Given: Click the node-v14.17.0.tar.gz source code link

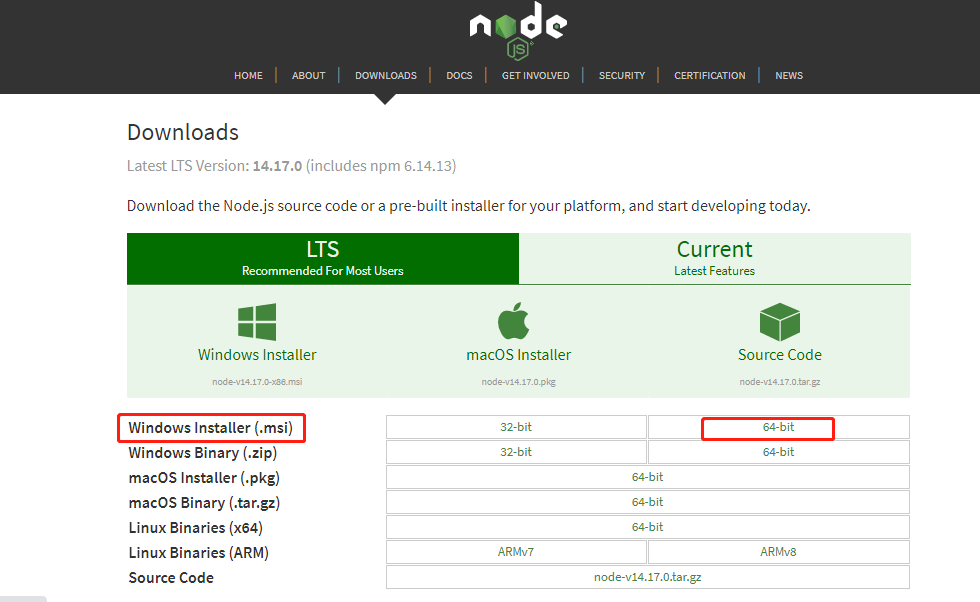Looking at the screenshot, I should 647,576.
